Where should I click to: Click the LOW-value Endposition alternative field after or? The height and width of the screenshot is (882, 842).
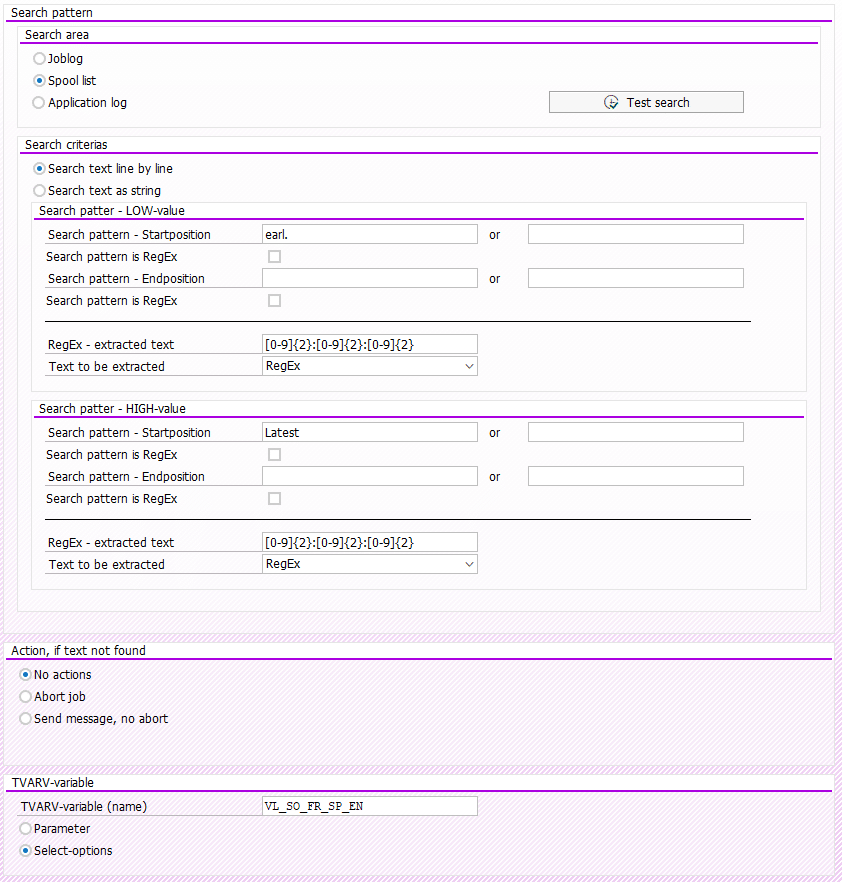[636, 278]
